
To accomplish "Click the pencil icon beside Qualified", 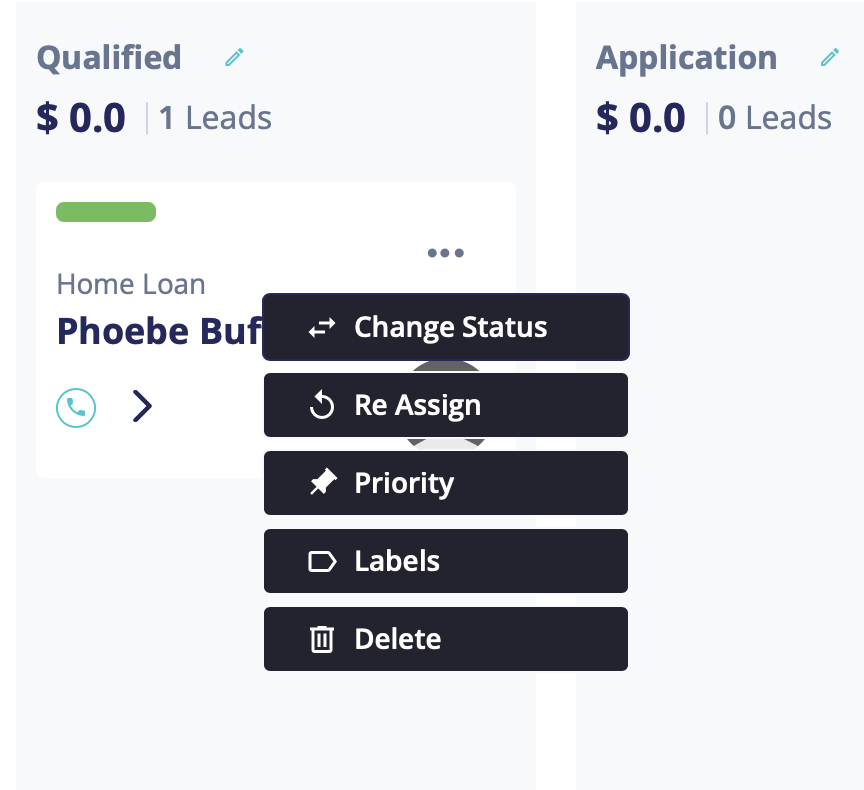I will point(234,57).
